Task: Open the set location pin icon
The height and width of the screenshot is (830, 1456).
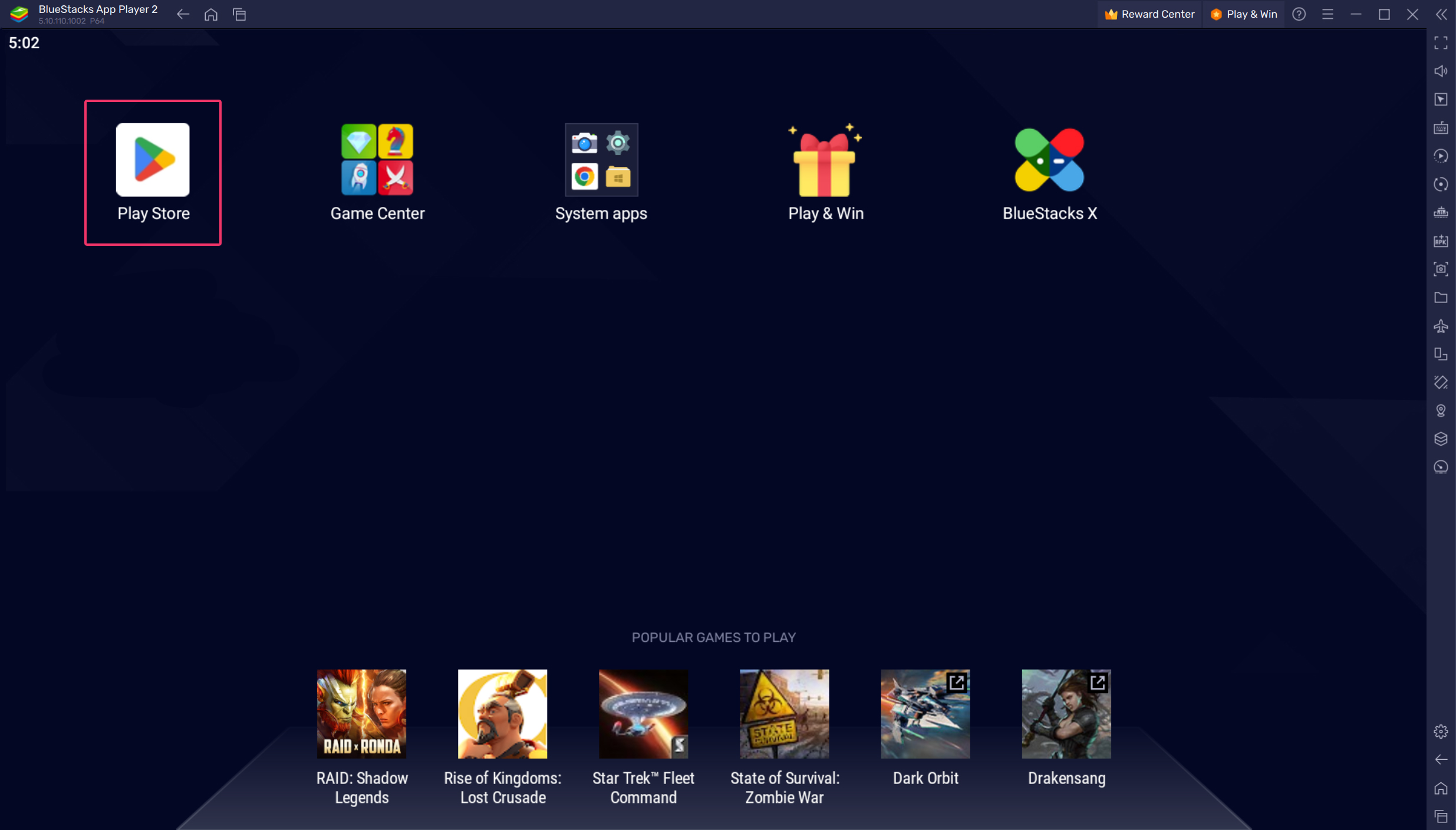Action: (x=1441, y=410)
